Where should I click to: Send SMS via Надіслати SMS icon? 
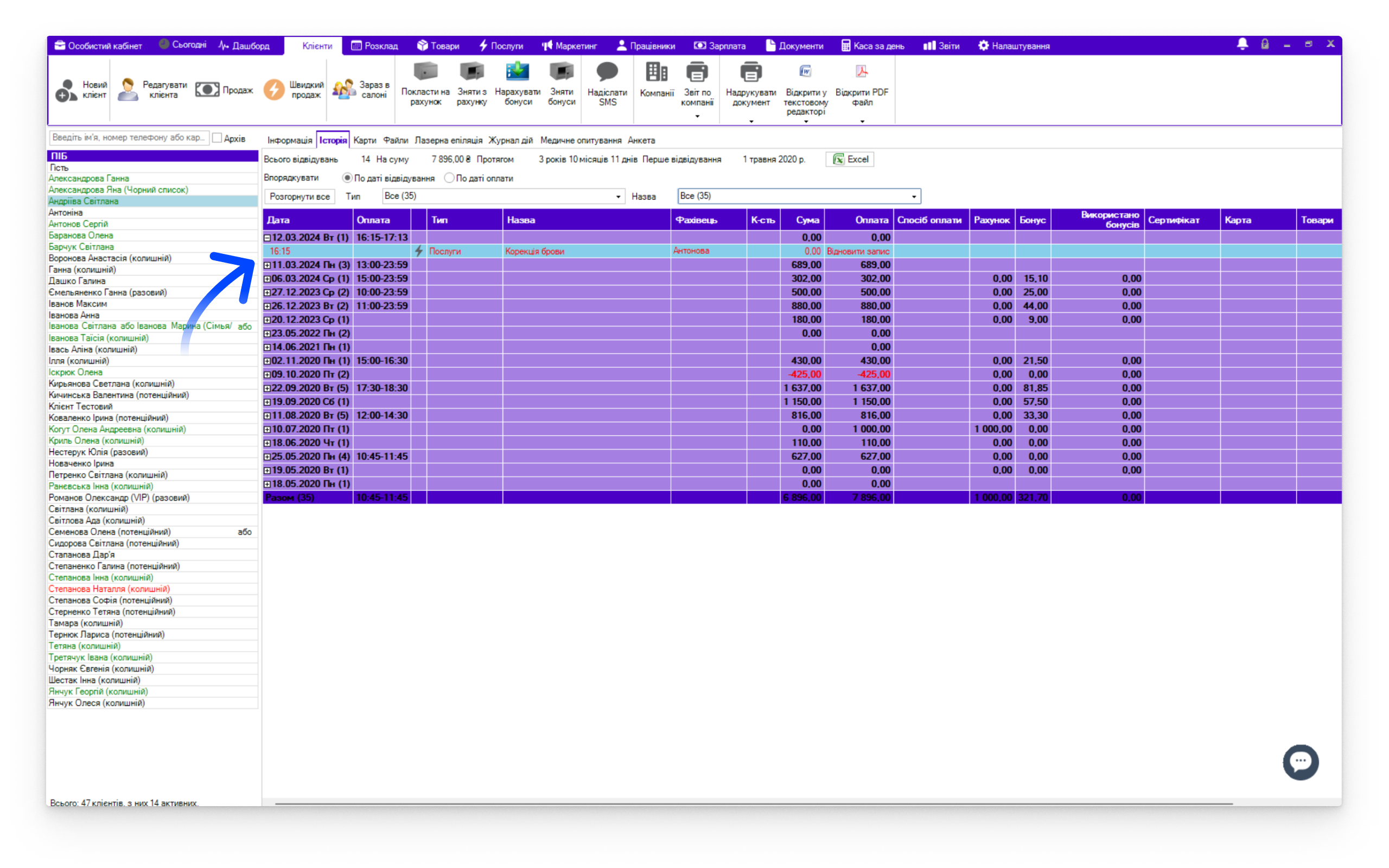click(x=607, y=72)
